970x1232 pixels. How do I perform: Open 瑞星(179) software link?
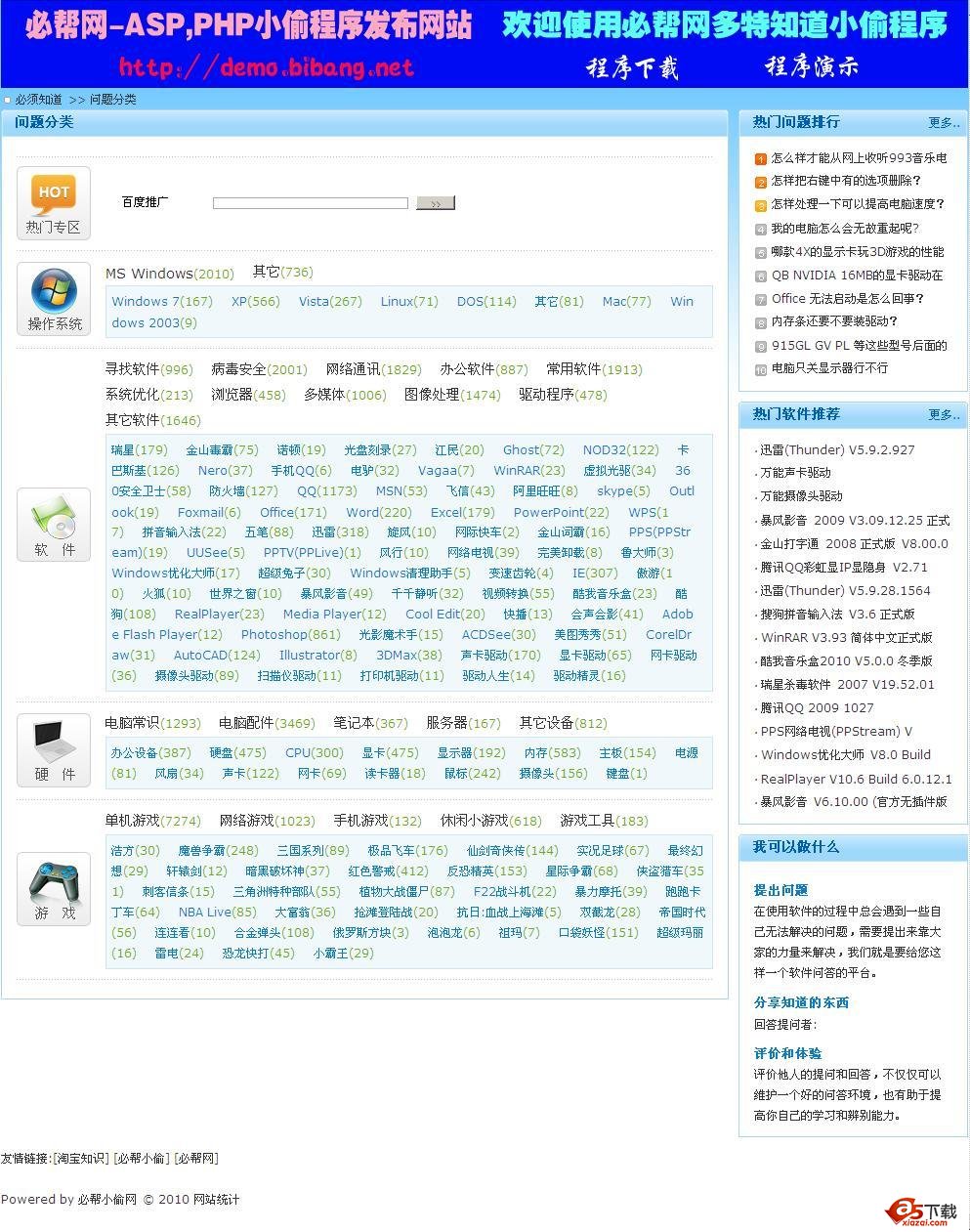140,450
